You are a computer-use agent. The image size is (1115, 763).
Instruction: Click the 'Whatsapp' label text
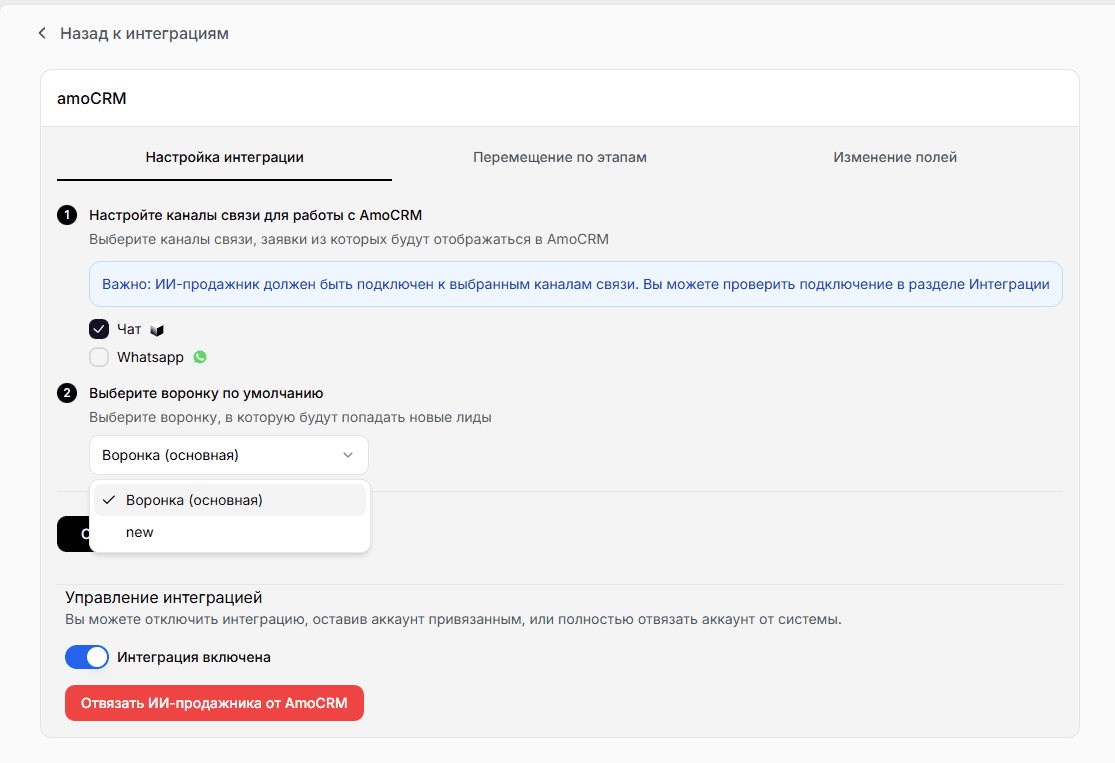point(150,357)
